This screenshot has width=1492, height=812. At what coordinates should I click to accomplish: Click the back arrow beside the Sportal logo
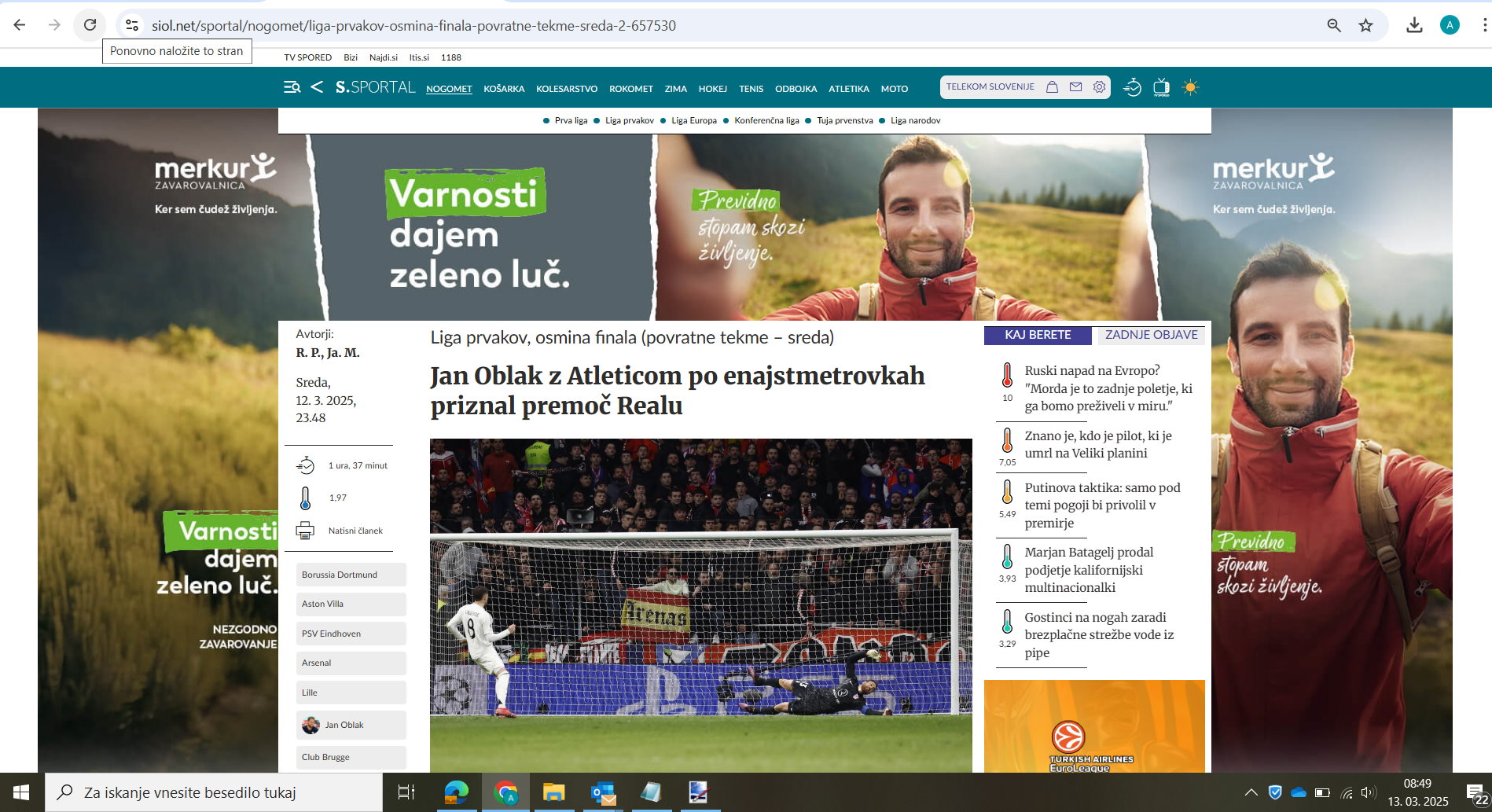pos(317,87)
